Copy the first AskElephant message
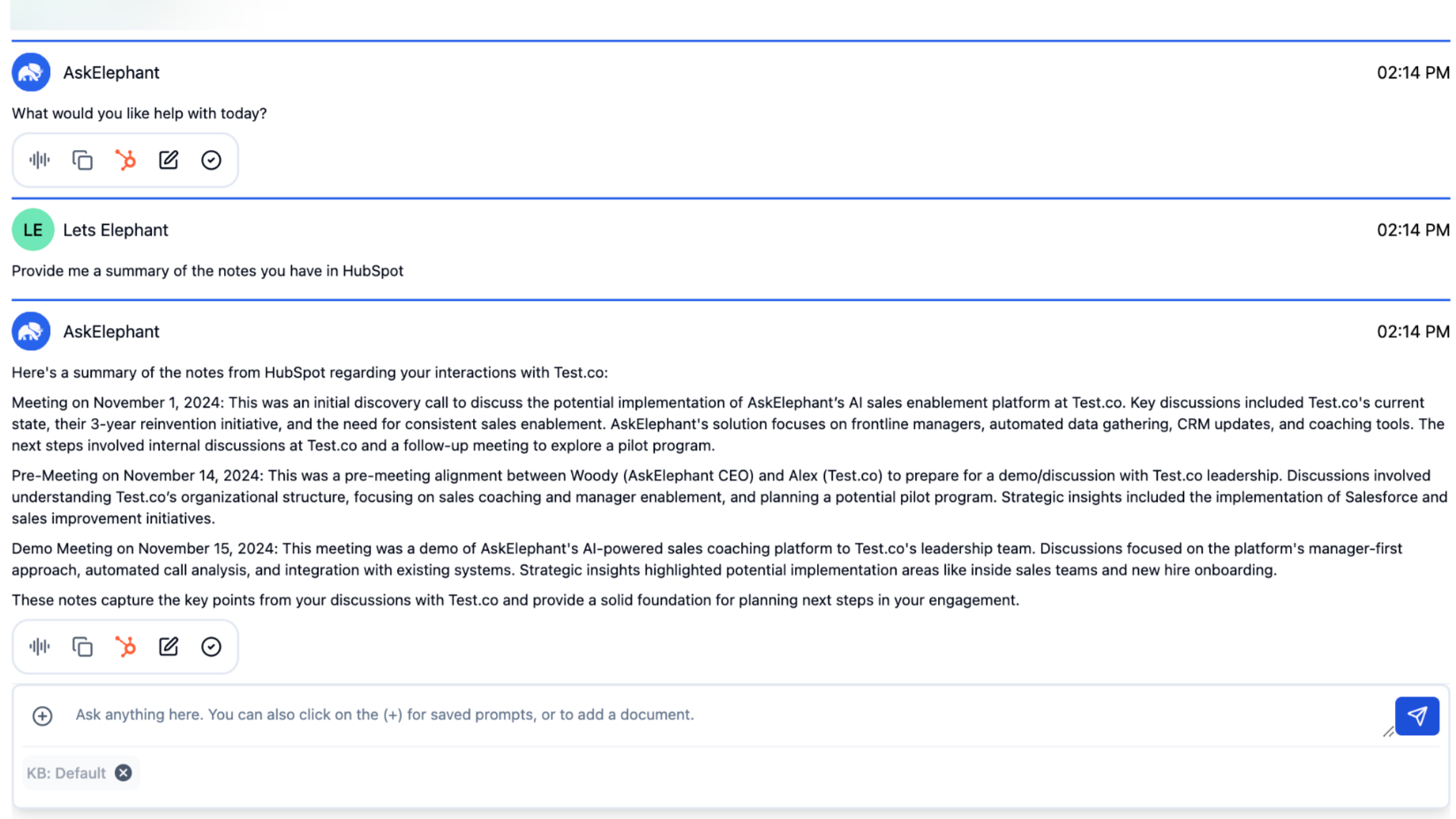 click(x=82, y=160)
